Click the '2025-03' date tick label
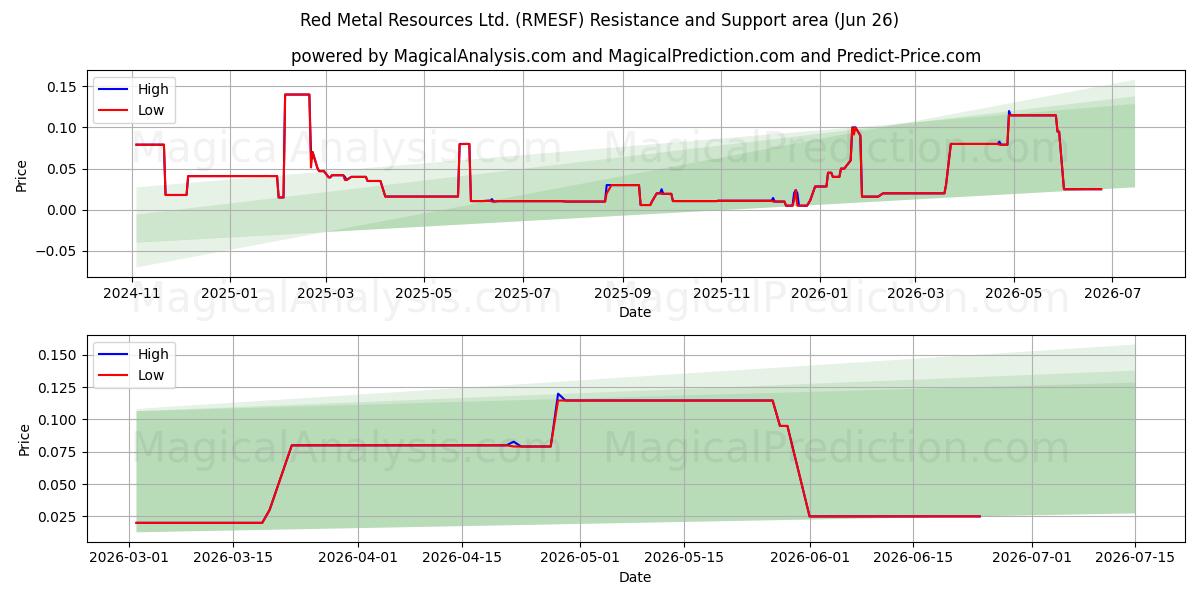The image size is (1200, 600). [x=326, y=293]
